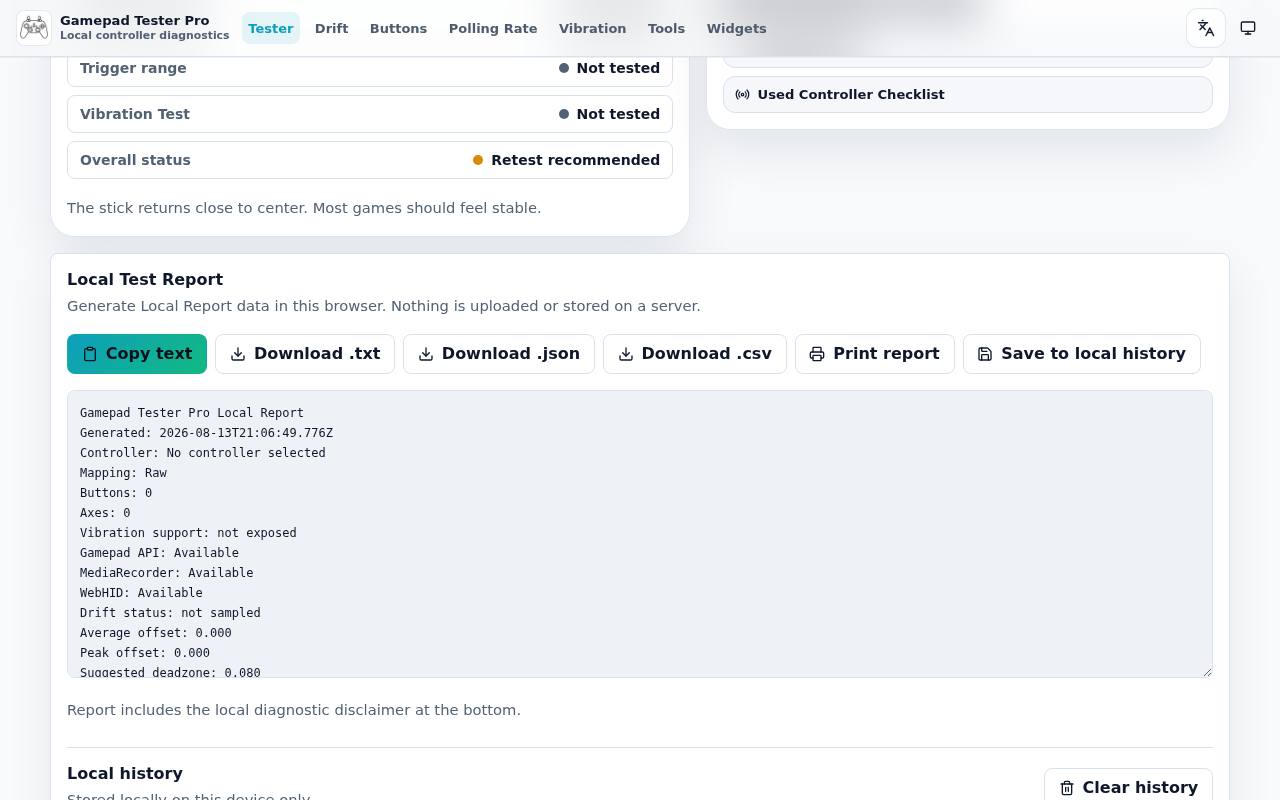Click the 'Retest recommended' status label
This screenshot has width=1280, height=800.
(x=575, y=160)
